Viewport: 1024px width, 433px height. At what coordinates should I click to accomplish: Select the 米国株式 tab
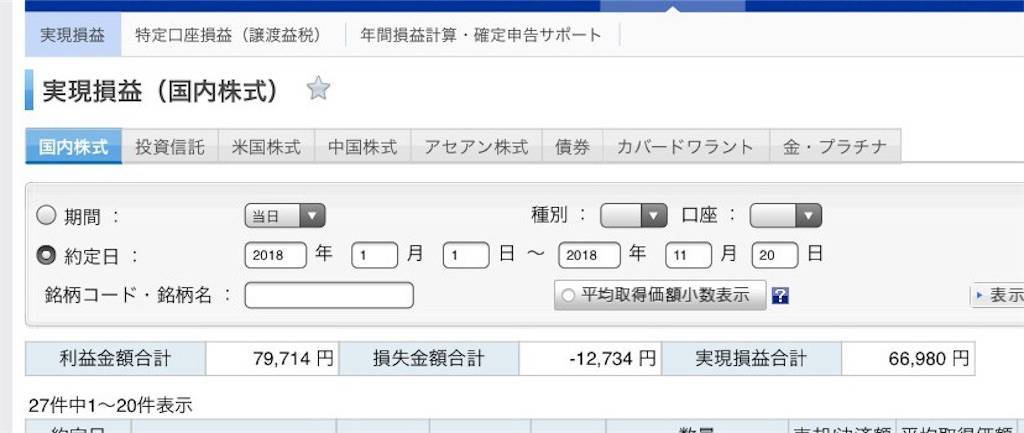(266, 146)
